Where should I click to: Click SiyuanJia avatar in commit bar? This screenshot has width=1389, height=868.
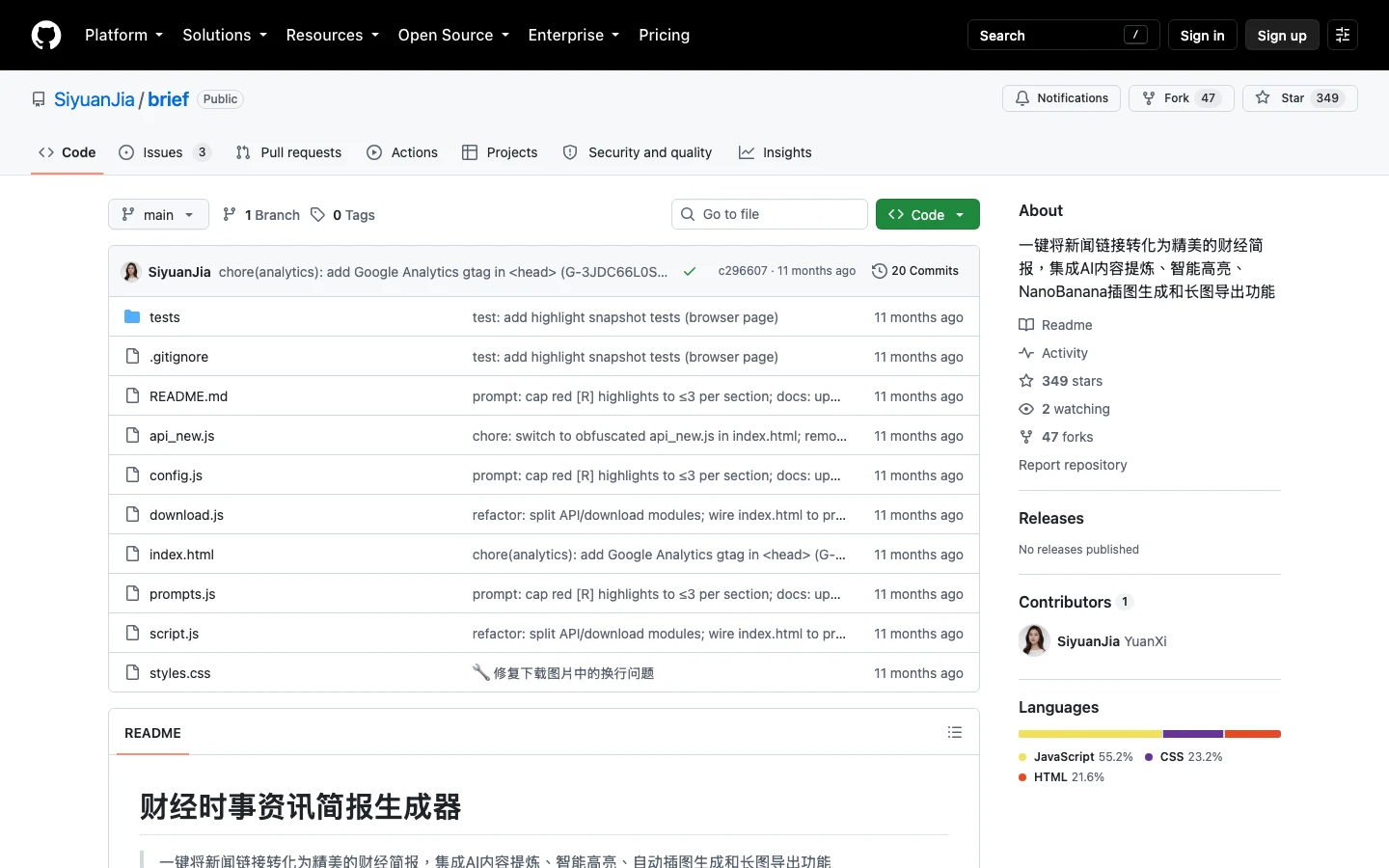click(131, 272)
